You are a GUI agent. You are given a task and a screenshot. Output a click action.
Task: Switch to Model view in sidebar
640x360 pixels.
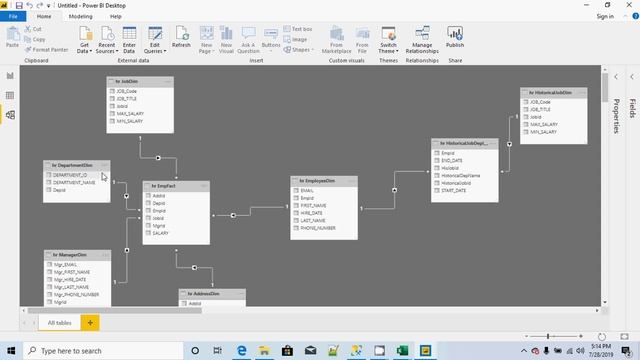[10, 115]
